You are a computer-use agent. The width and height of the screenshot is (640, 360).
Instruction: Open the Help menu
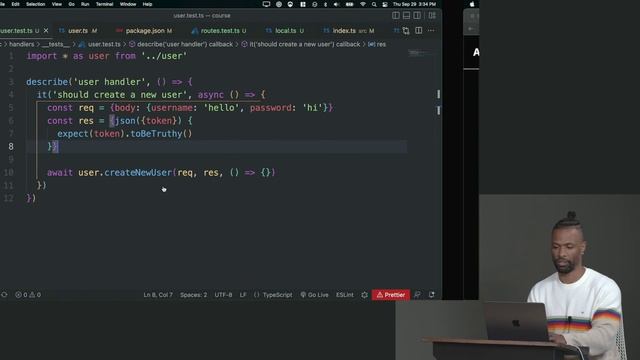[x=147, y=4]
